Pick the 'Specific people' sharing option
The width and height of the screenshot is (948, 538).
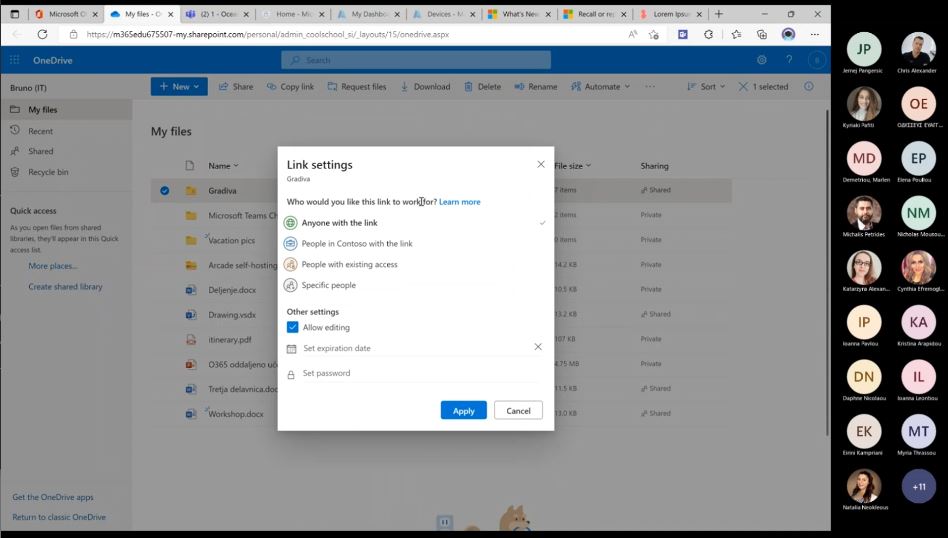(x=328, y=286)
